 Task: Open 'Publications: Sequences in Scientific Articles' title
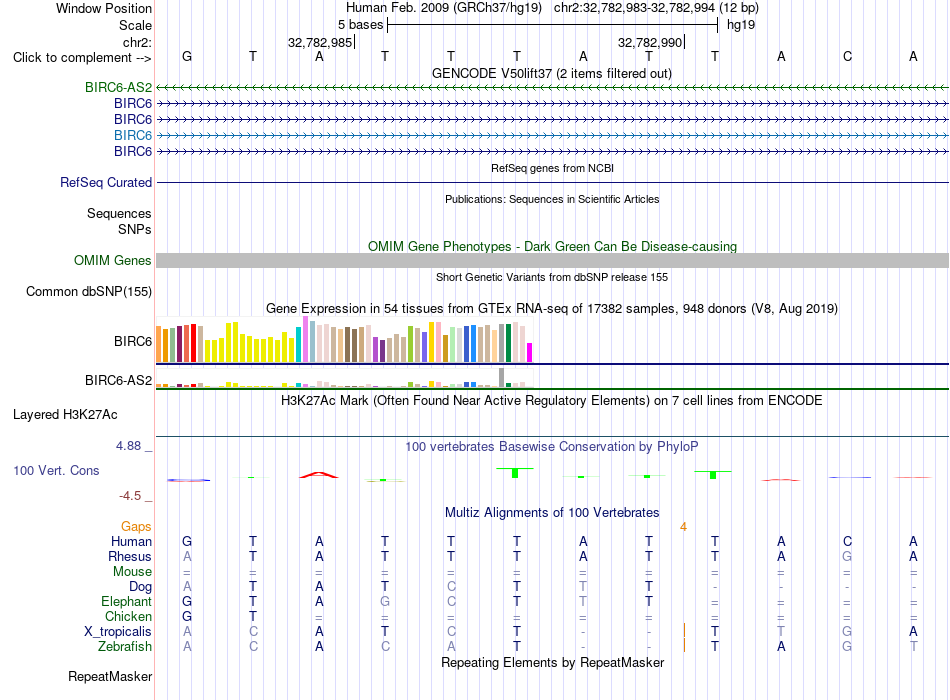click(552, 199)
